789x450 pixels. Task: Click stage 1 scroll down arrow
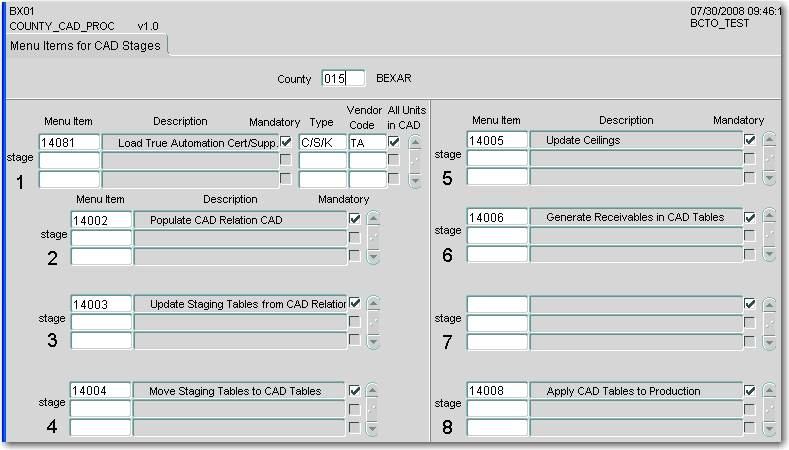[x=415, y=180]
